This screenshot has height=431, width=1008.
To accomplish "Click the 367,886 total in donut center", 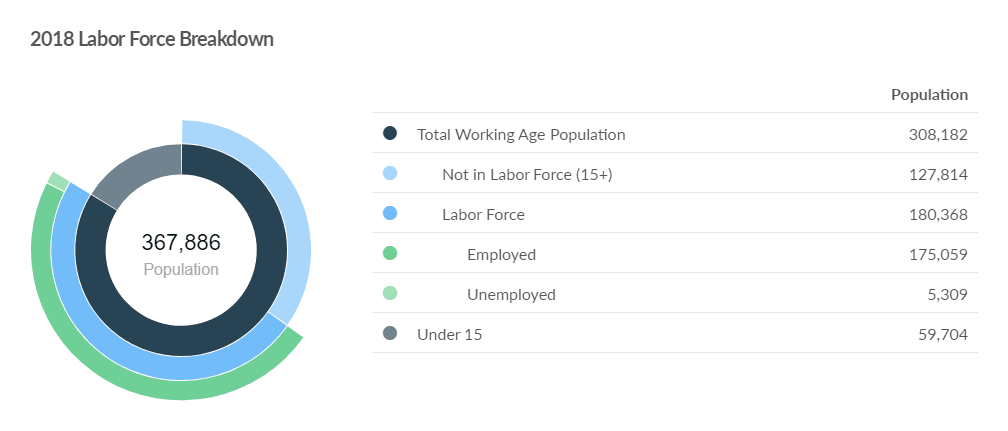I will tap(181, 242).
